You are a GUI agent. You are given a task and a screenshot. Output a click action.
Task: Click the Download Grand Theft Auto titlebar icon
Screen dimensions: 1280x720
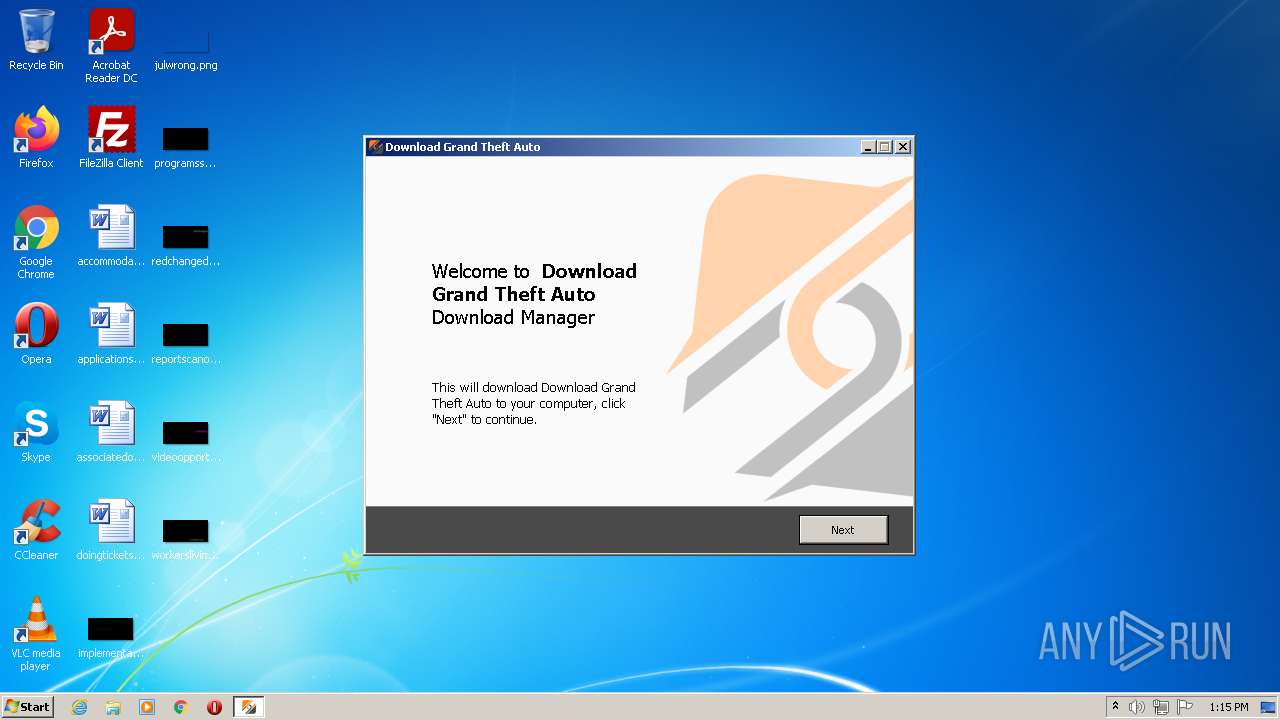376,146
